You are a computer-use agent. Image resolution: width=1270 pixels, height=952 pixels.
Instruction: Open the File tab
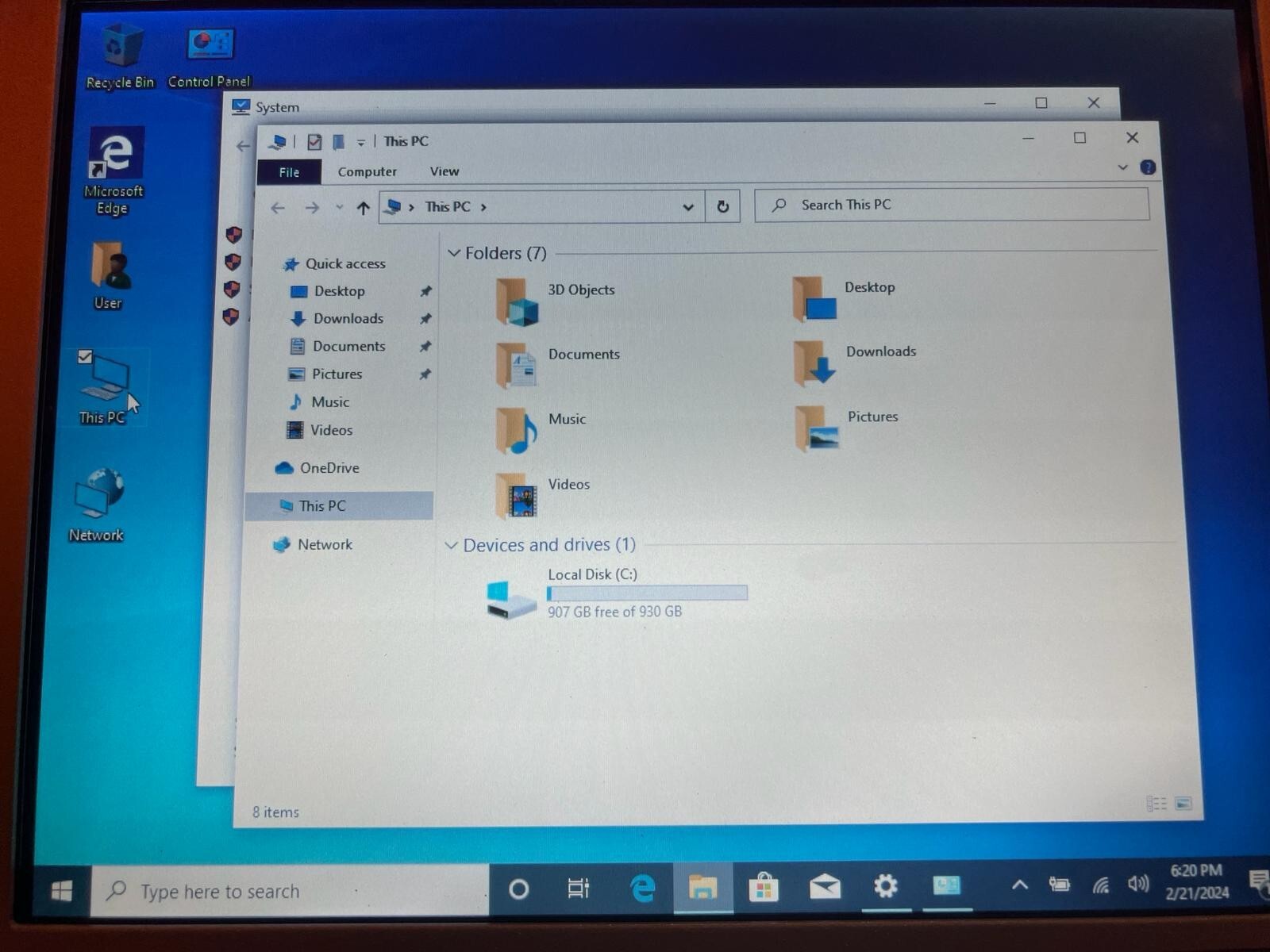[289, 172]
